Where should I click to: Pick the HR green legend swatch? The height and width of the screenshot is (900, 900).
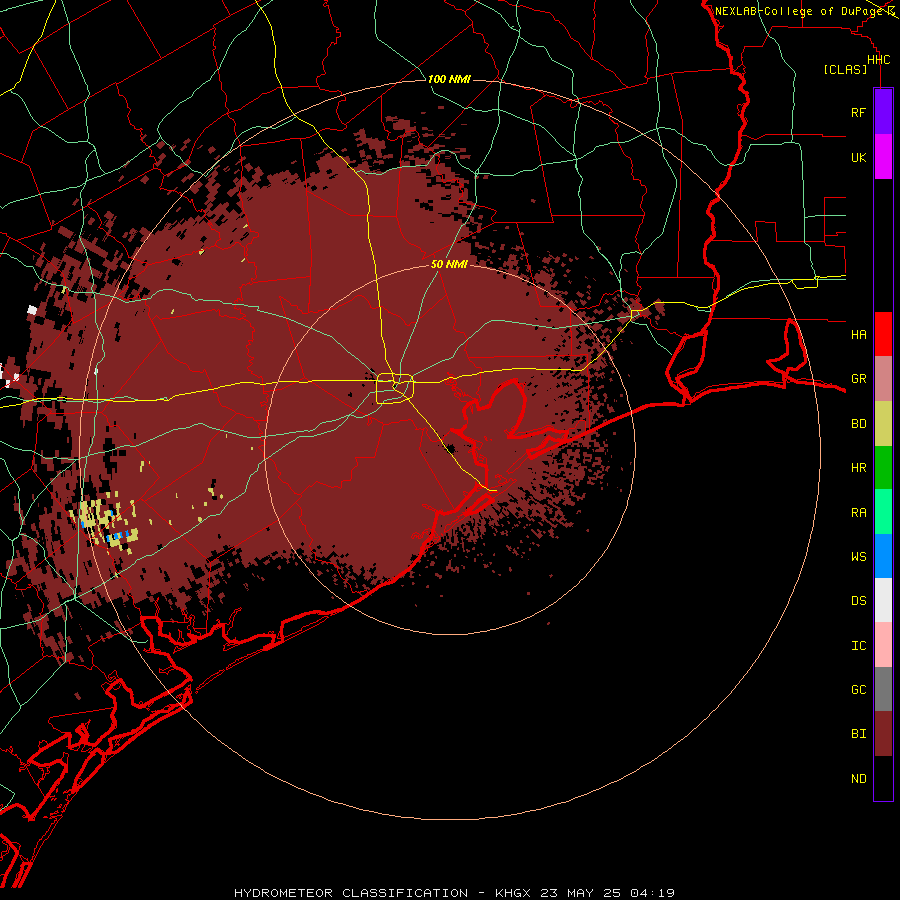click(883, 468)
